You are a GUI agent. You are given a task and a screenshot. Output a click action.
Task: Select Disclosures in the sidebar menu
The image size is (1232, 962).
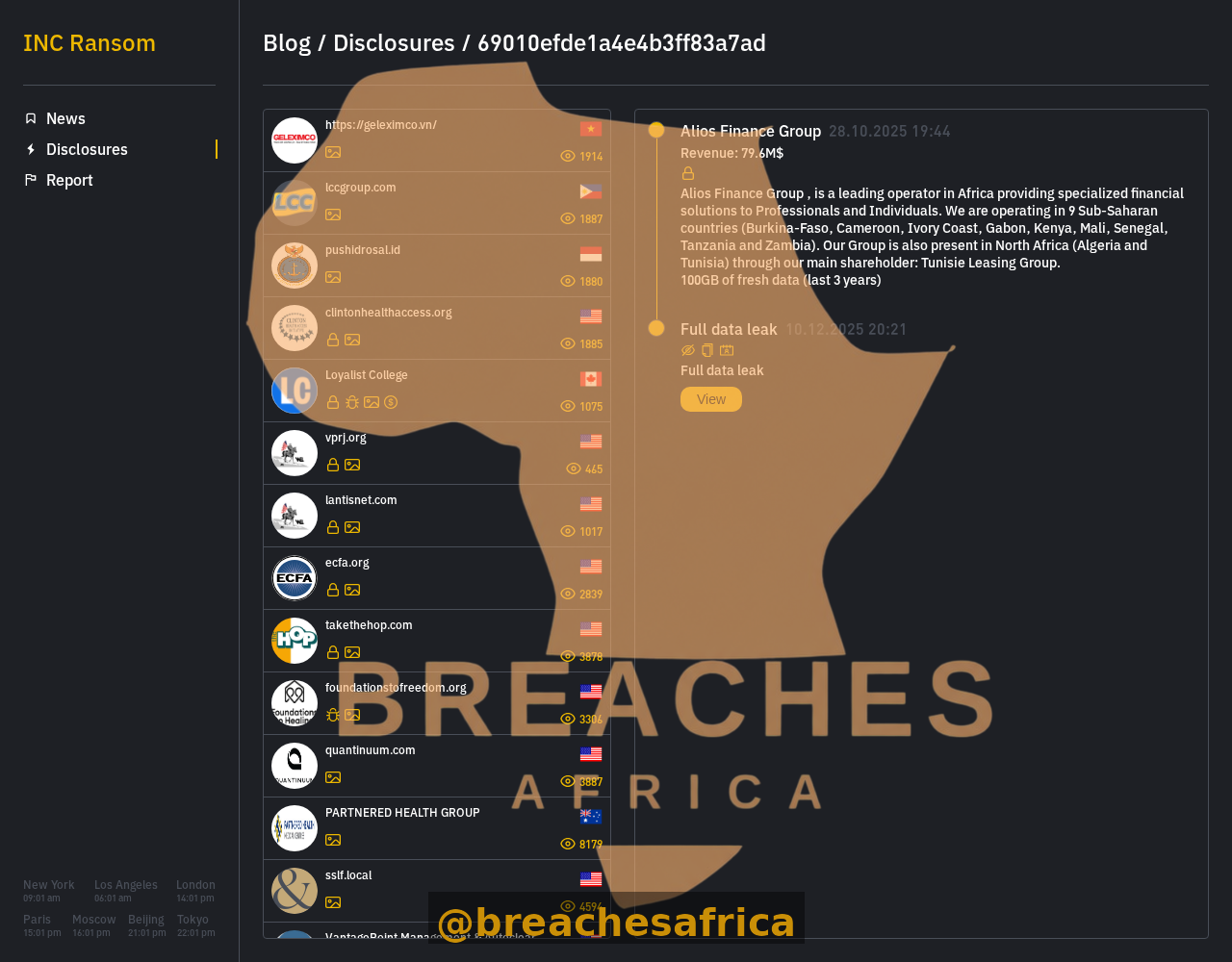87,149
